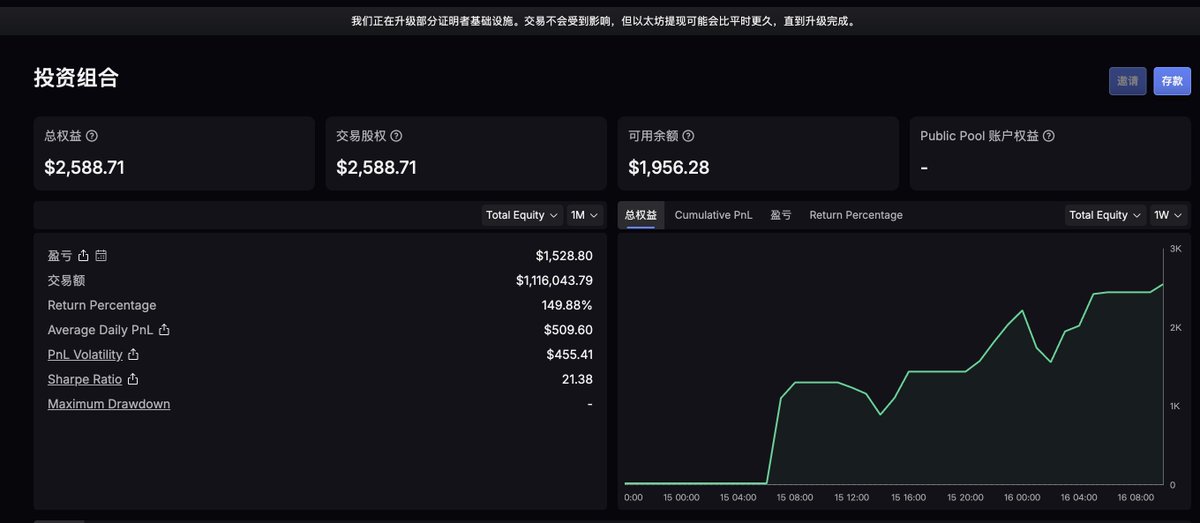
Task: Click the $1,956.28 available balance value
Action: (669, 168)
